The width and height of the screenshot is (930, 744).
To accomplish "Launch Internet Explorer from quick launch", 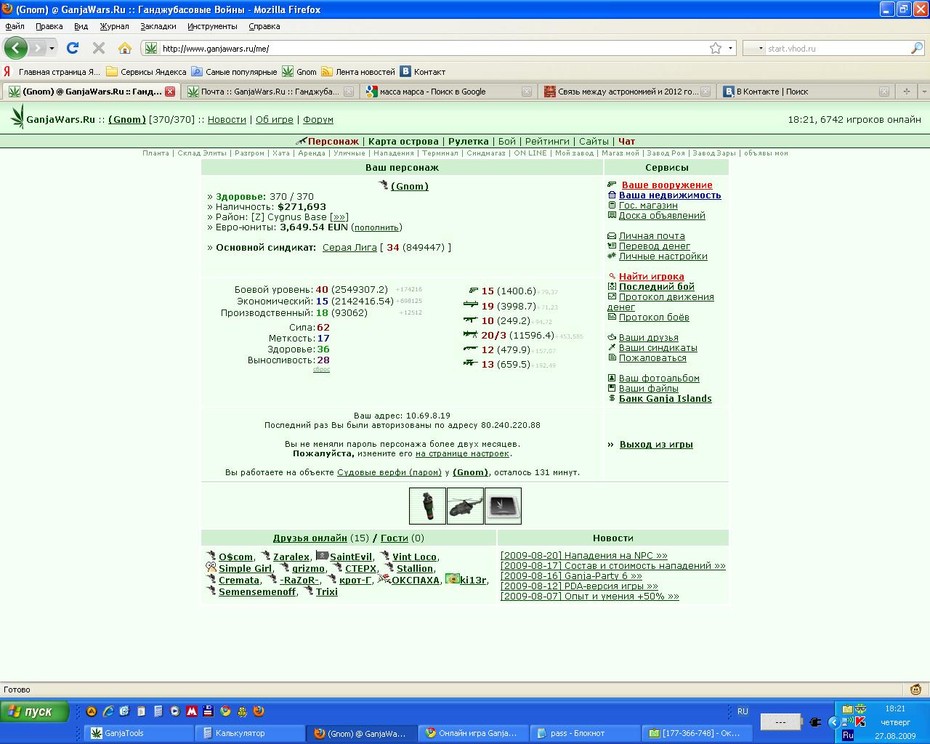I will pyautogui.click(x=108, y=711).
